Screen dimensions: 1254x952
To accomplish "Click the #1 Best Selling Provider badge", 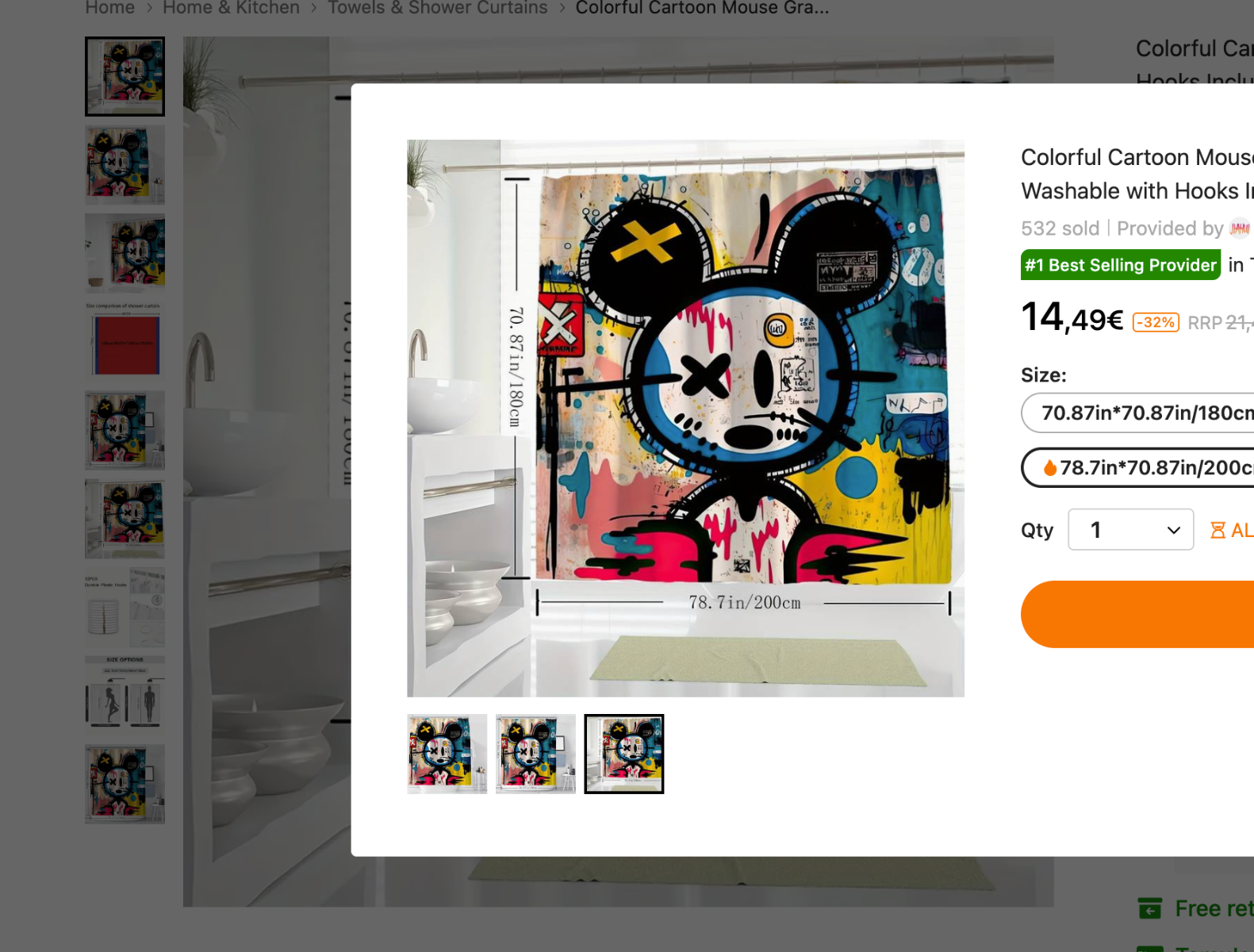I will [1120, 265].
